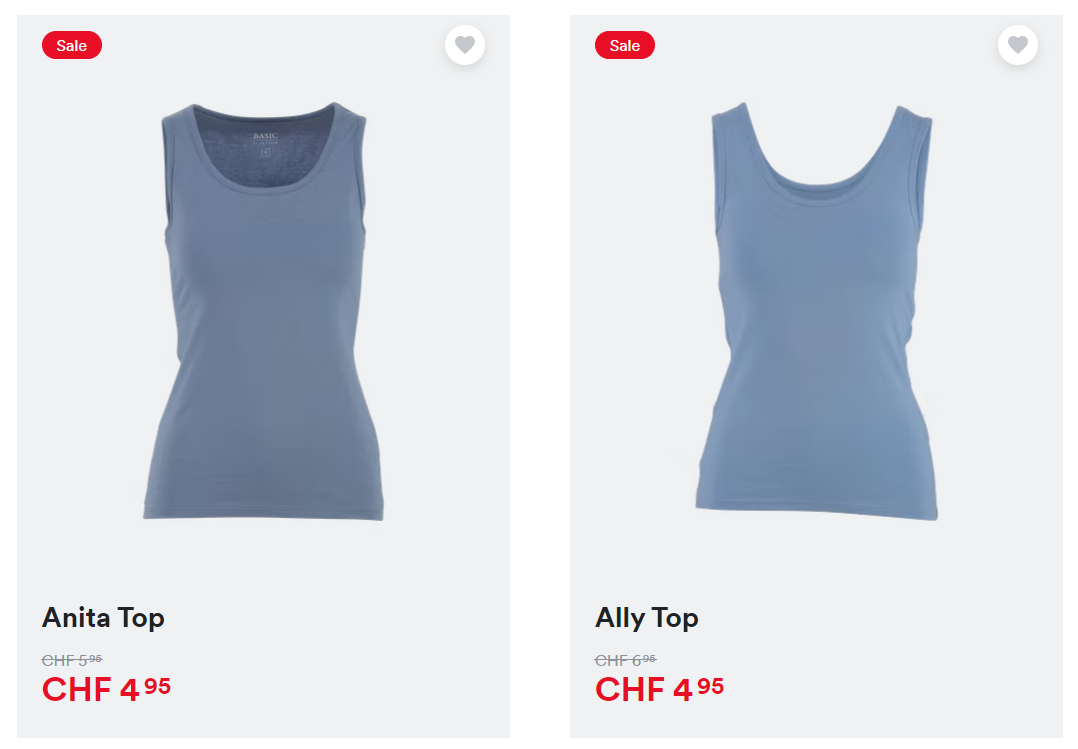The width and height of the screenshot is (1078, 749).
Task: Select the crossed-out CHF 5.95 price
Action: click(72, 660)
